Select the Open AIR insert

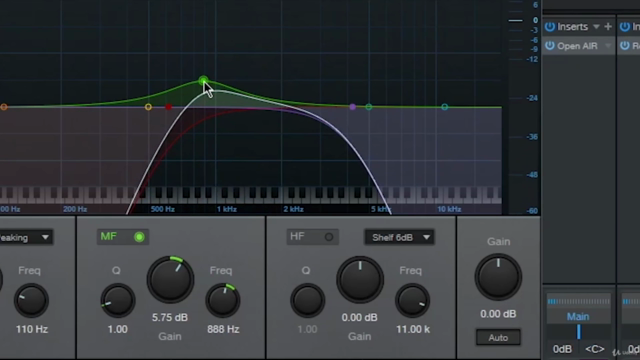tap(577, 46)
